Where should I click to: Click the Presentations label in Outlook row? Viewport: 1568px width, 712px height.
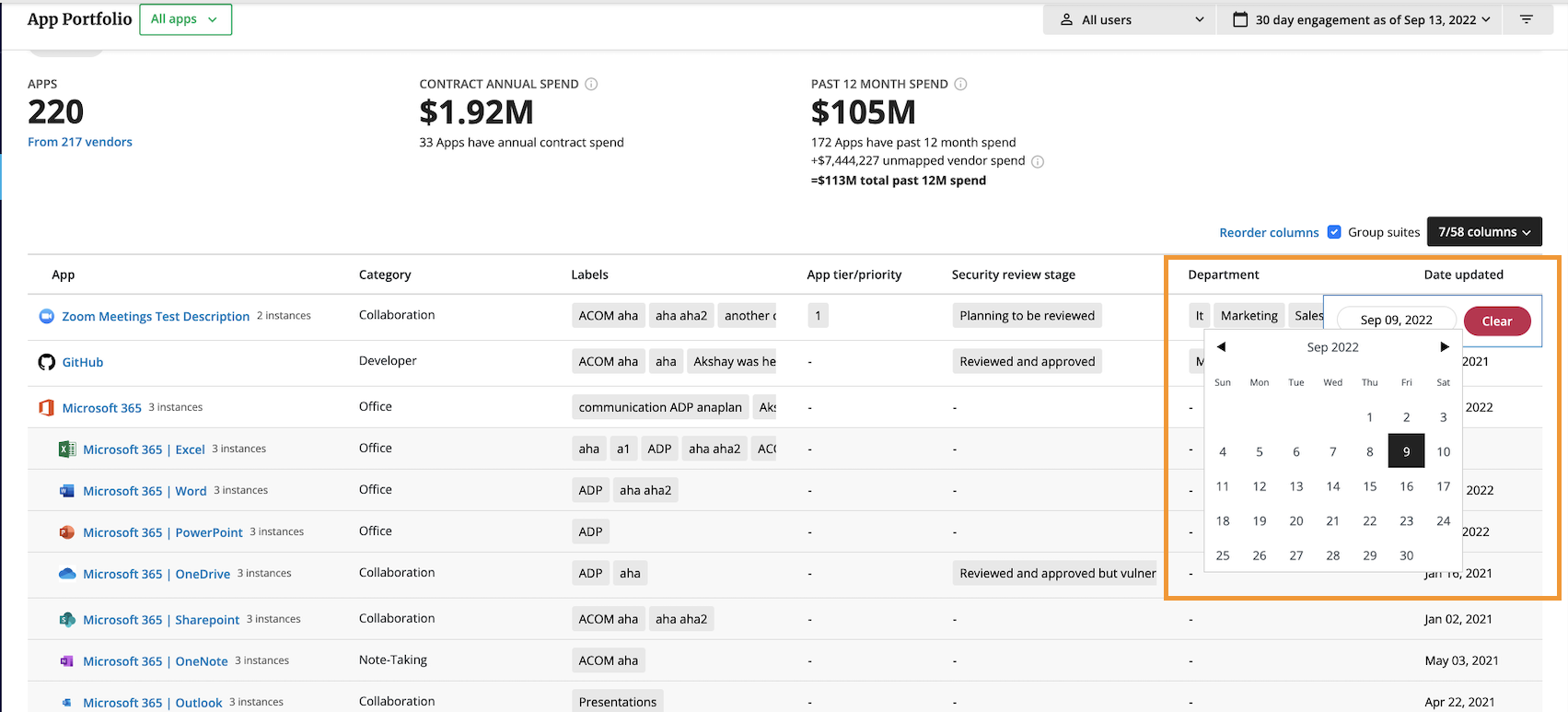(x=618, y=702)
